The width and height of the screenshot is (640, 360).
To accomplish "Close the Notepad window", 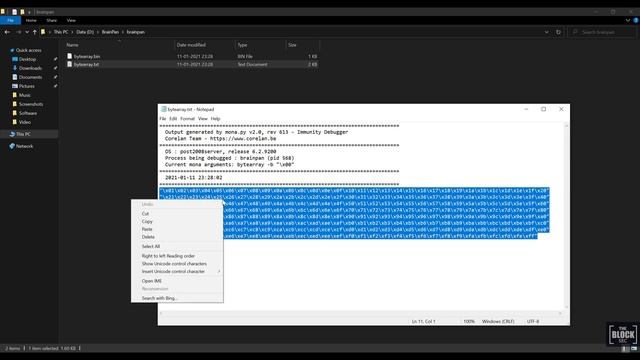I will point(561,109).
